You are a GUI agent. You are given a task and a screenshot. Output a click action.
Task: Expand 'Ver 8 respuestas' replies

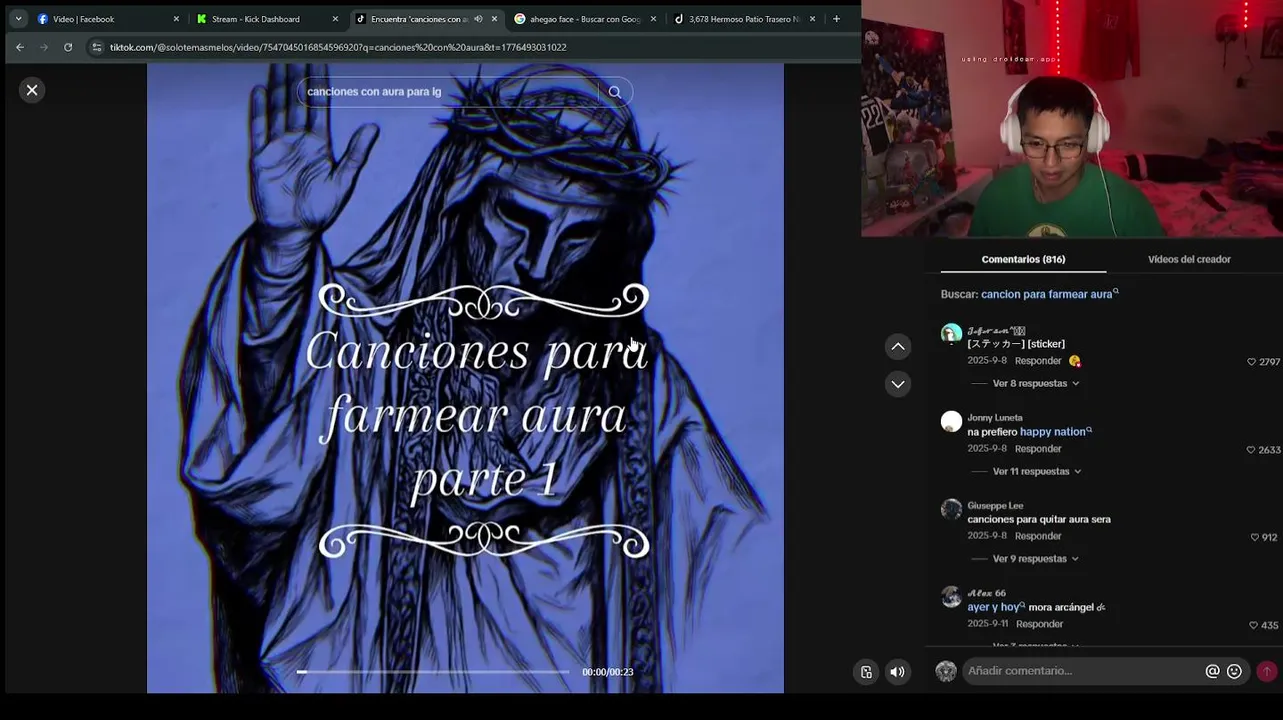(x=1036, y=383)
